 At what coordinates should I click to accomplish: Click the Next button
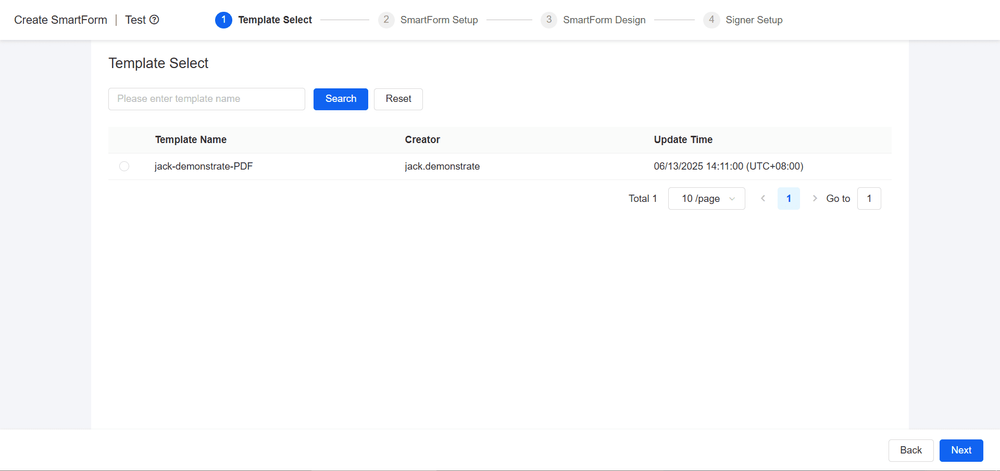[x=961, y=450]
